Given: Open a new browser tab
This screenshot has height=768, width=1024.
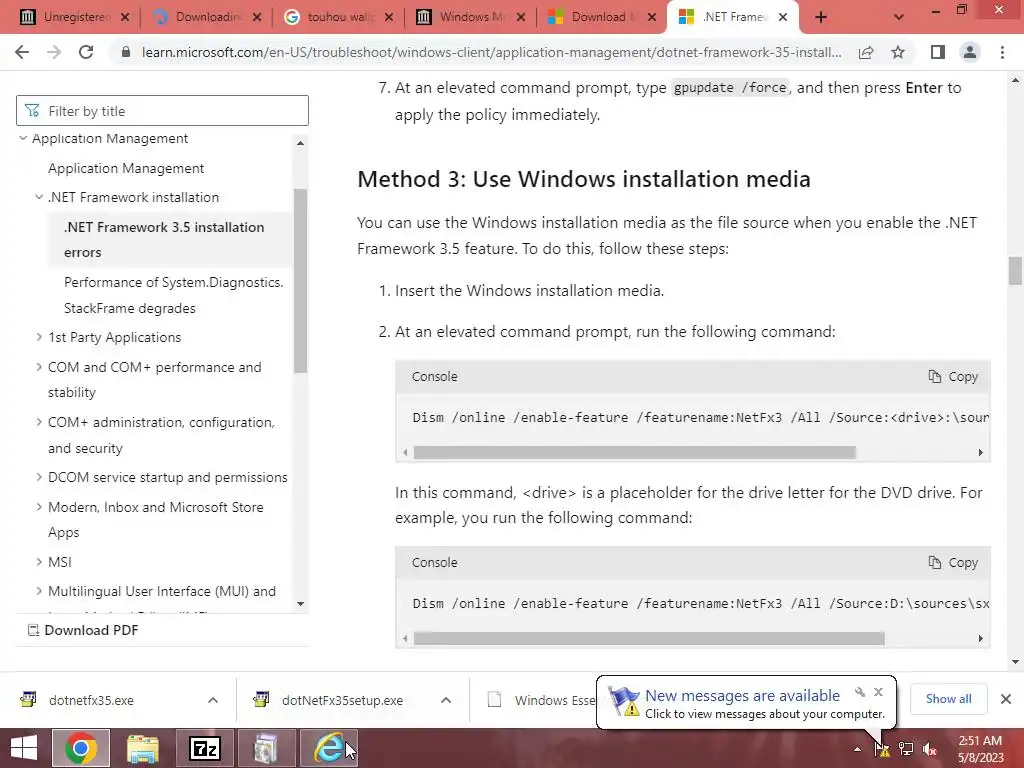Looking at the screenshot, I should coord(821,17).
